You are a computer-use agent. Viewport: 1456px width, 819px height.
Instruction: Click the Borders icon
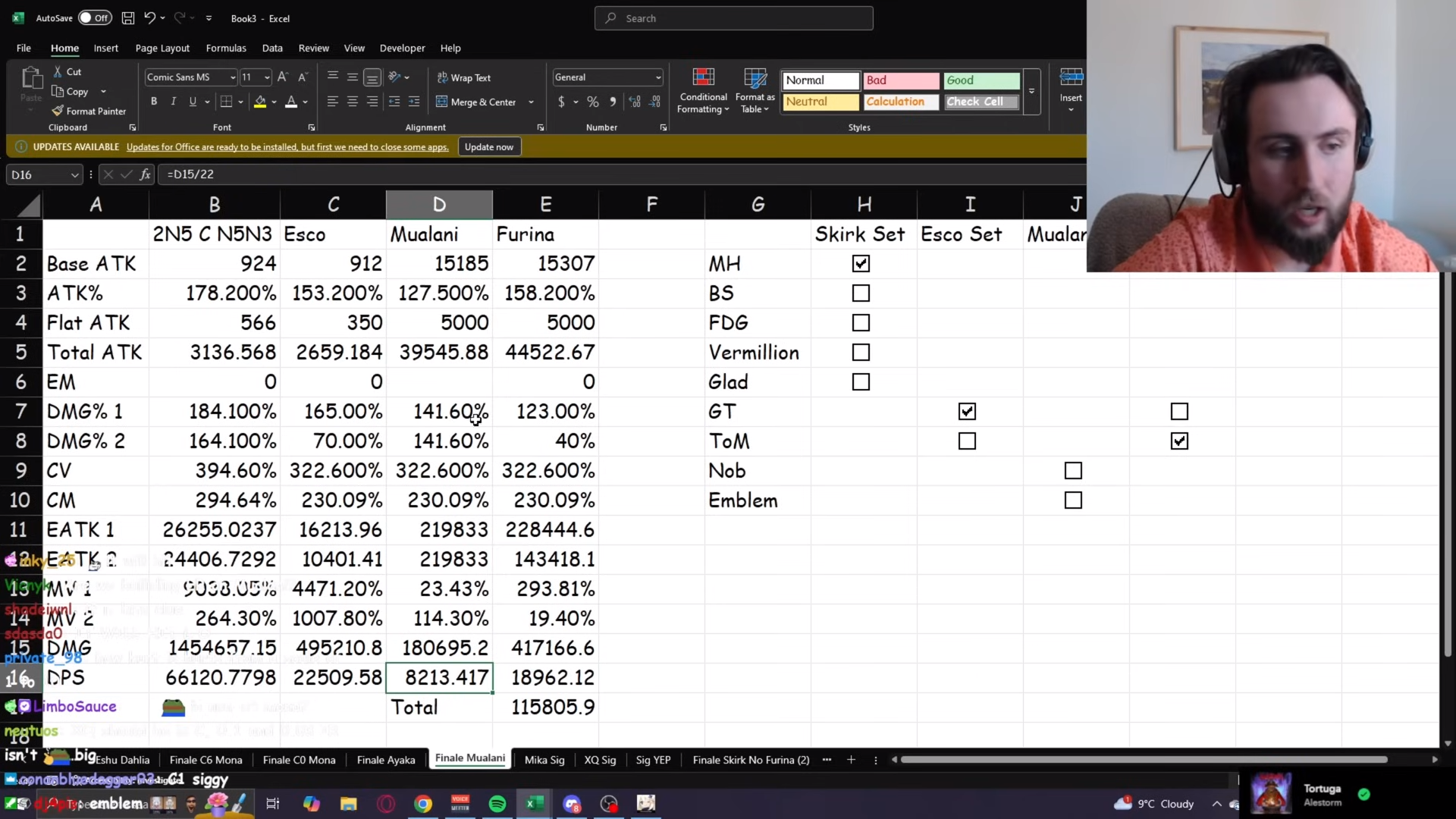(x=226, y=102)
